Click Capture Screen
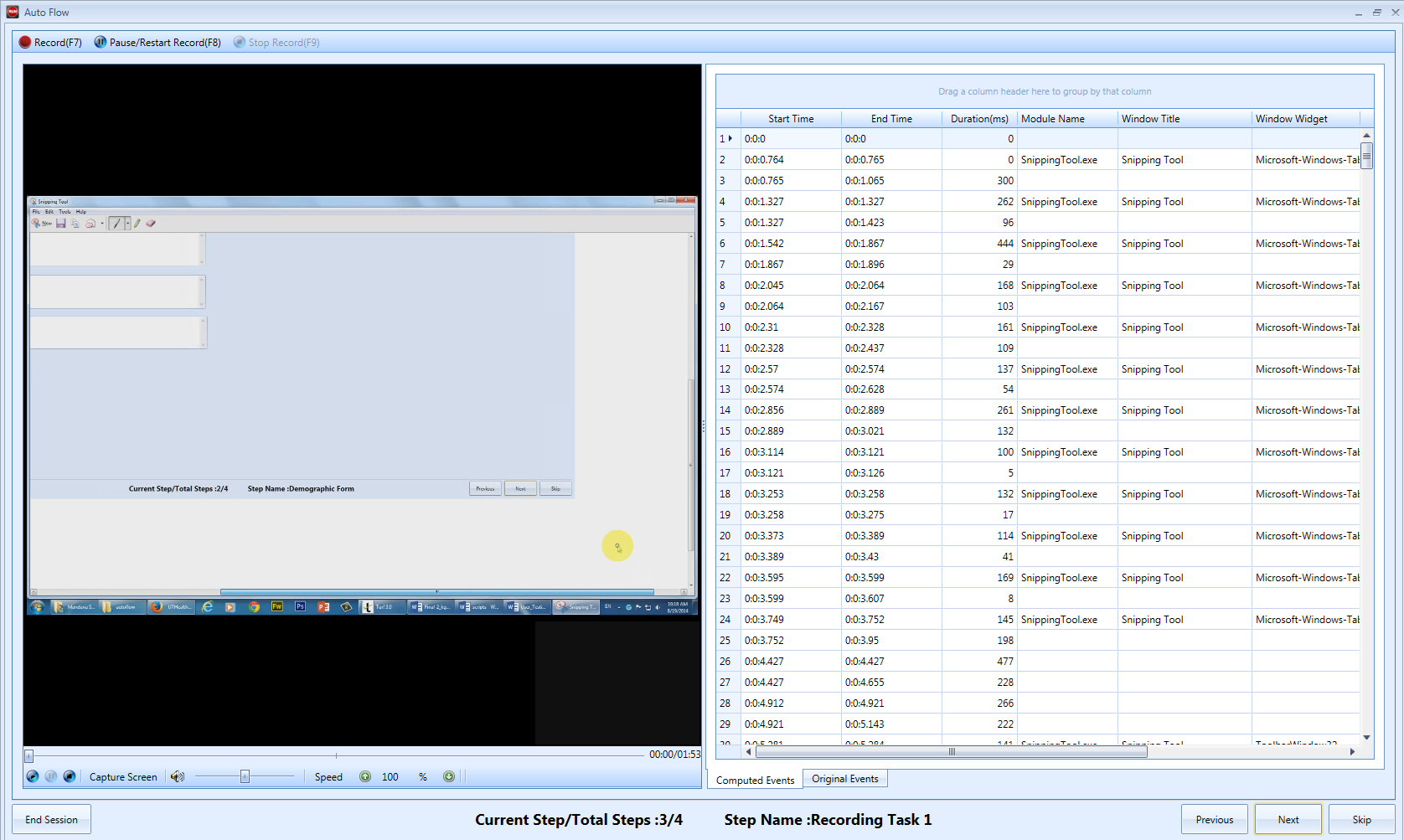The height and width of the screenshot is (840, 1404). pos(122,776)
